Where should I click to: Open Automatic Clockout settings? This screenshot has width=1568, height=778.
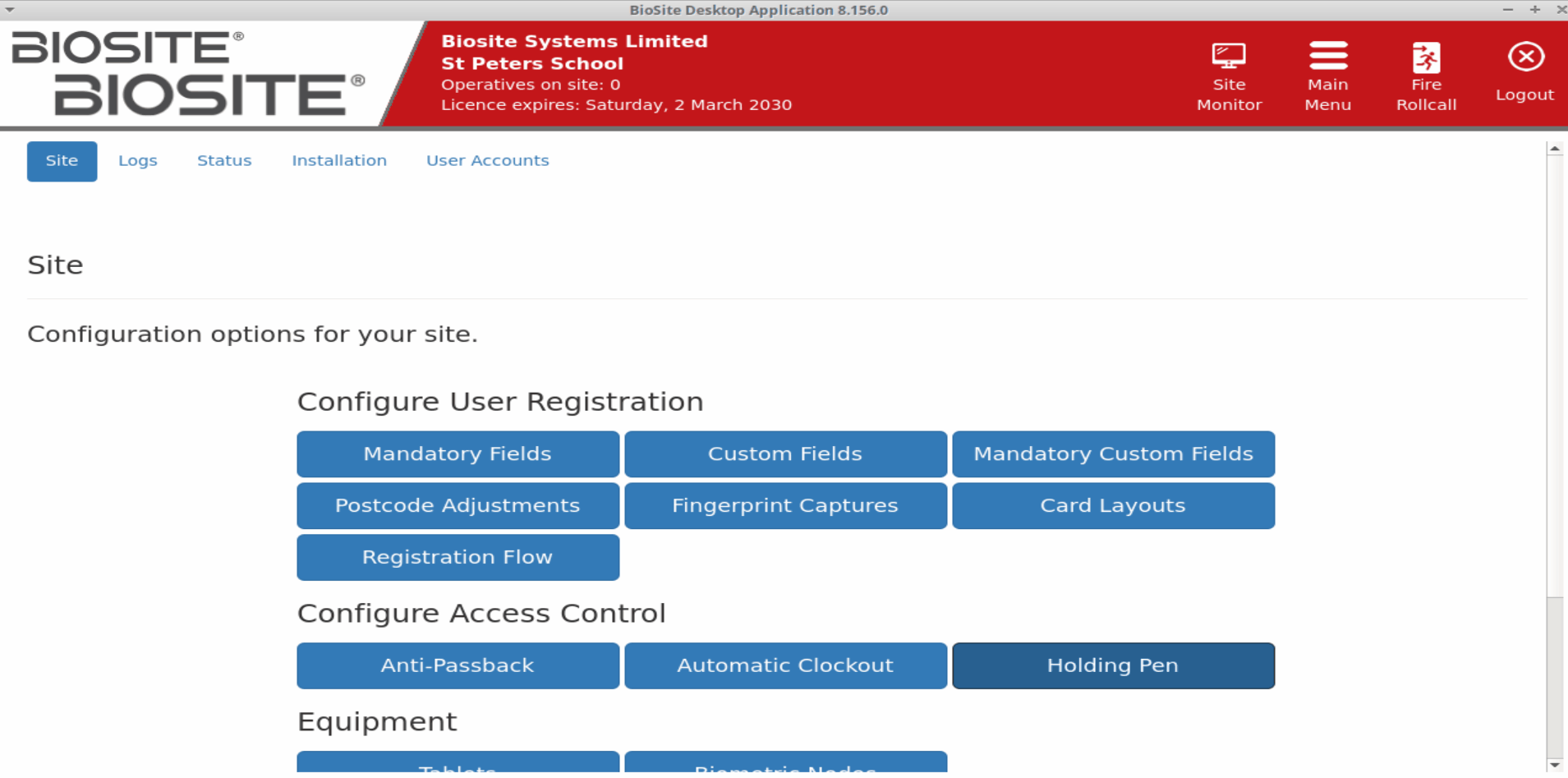[x=785, y=666]
